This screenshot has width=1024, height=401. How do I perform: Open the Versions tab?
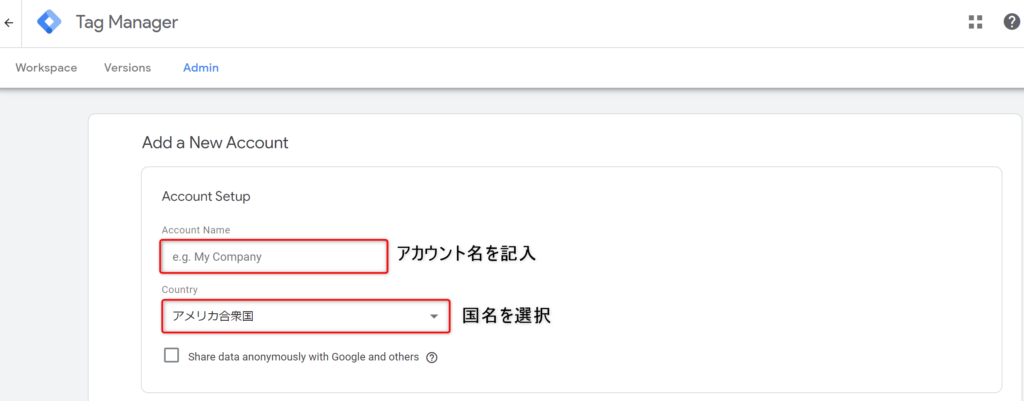(x=127, y=68)
